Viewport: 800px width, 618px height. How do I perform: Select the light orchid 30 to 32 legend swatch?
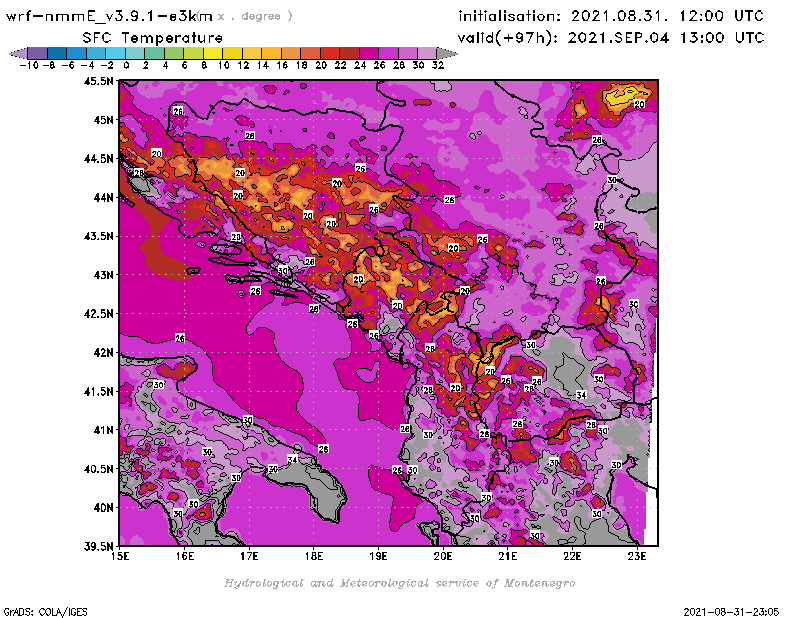tap(427, 53)
